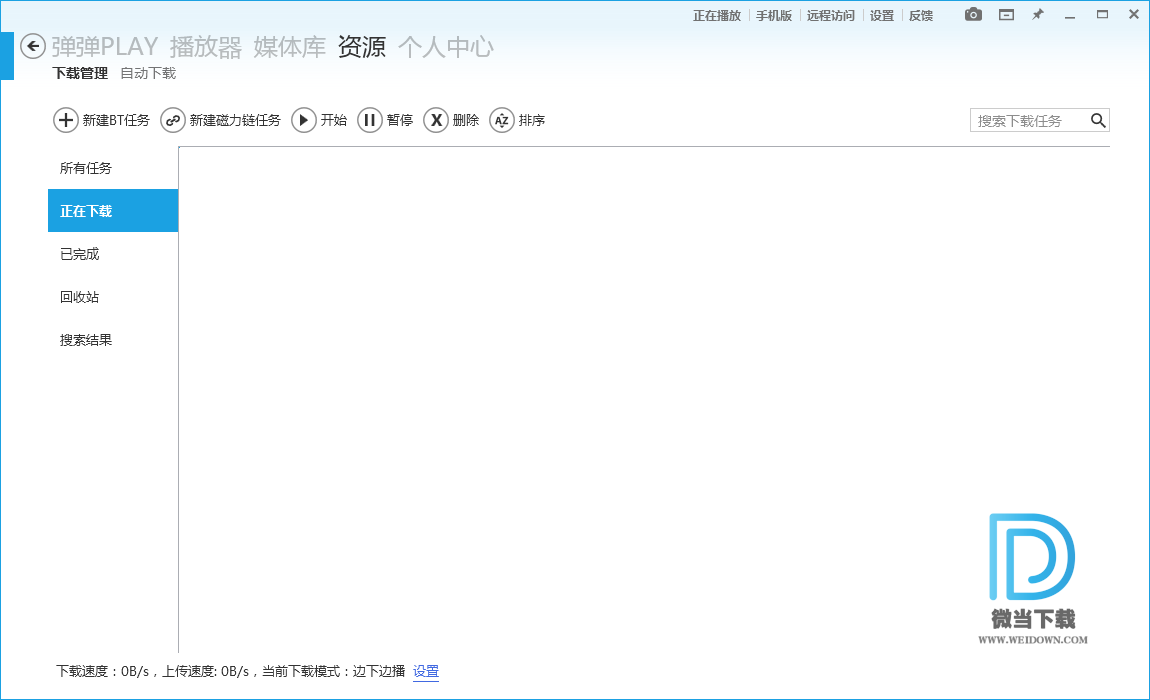Click the plus icon for new BT task
Viewport: 1150px width, 700px height.
(x=66, y=120)
